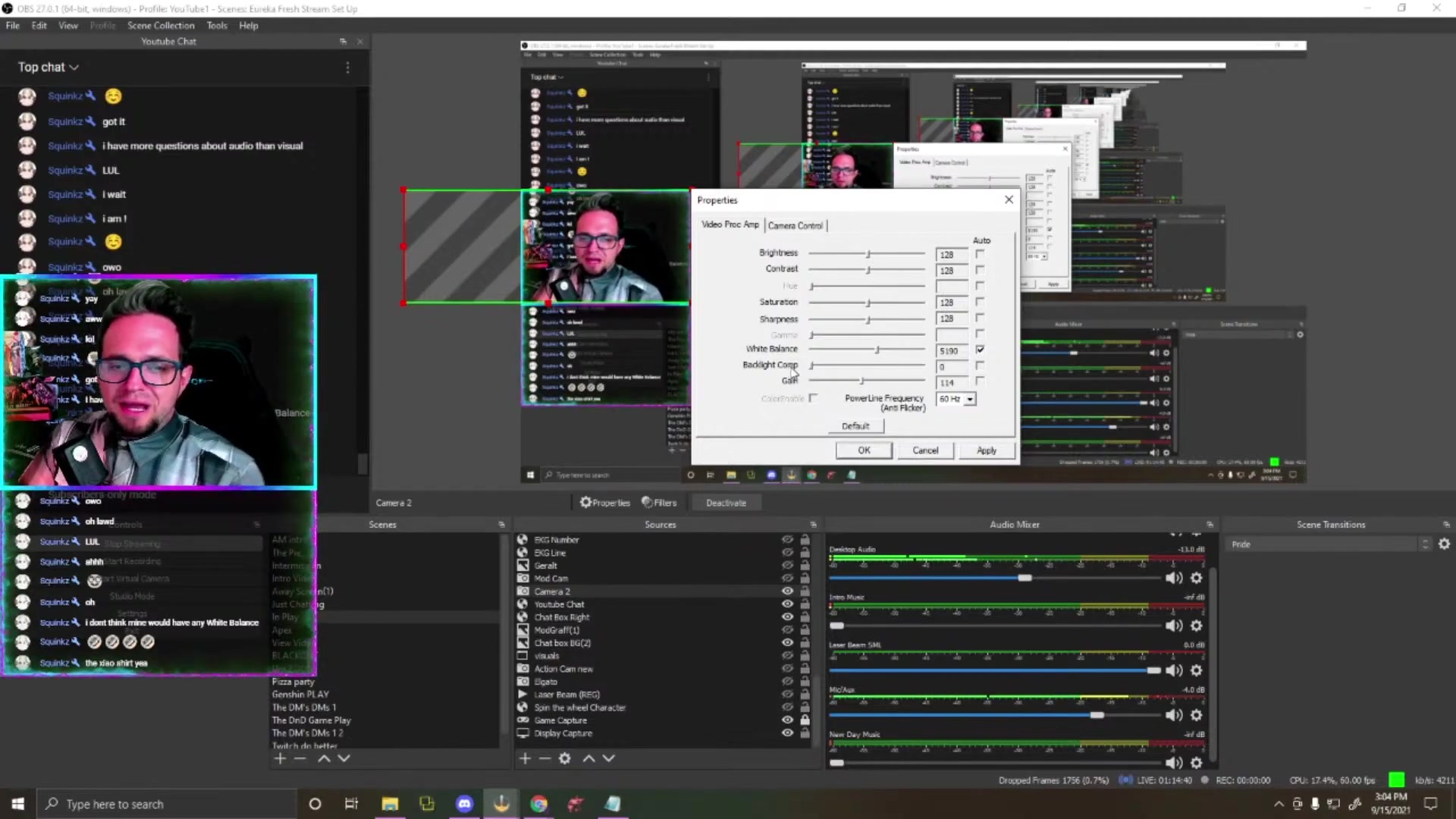Click the Apply button

pyautogui.click(x=986, y=450)
